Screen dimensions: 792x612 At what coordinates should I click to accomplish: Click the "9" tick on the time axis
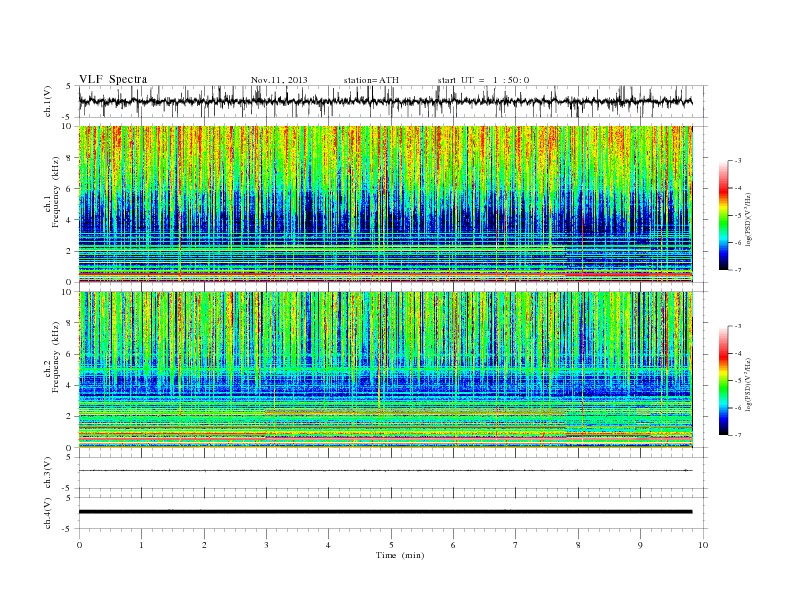640,545
